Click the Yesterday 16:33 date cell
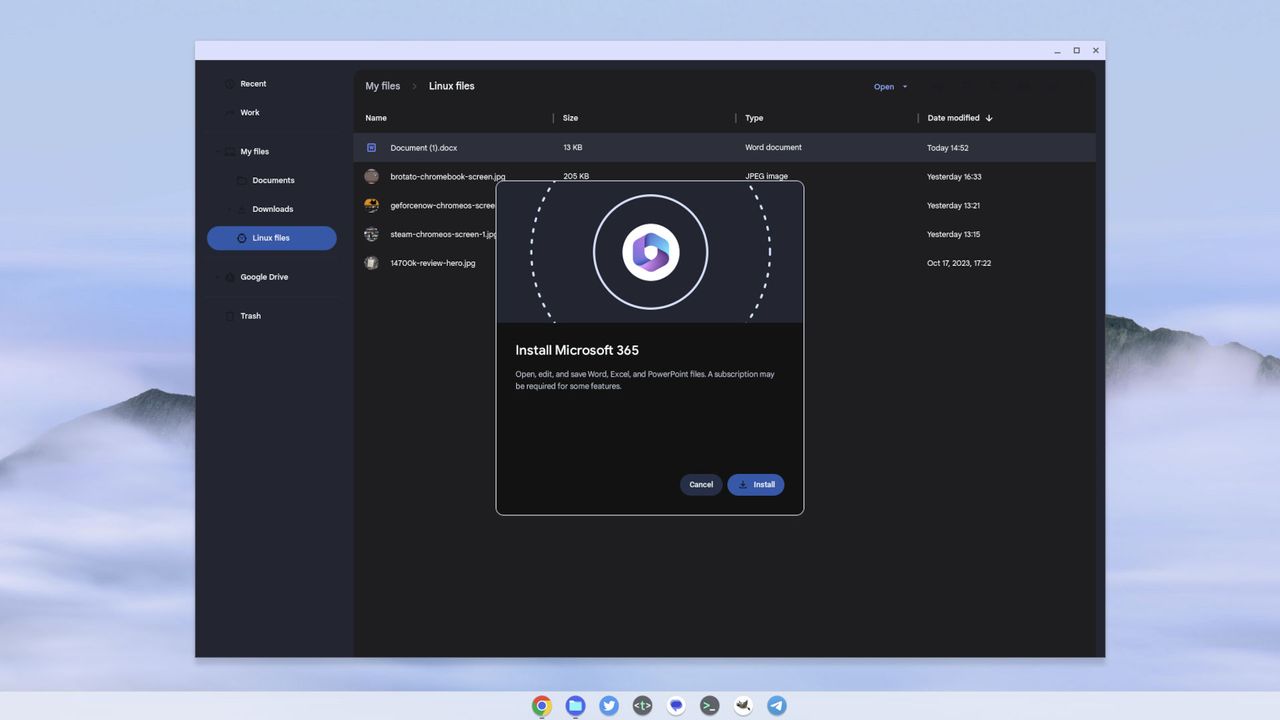This screenshot has height=720, width=1280. [x=954, y=177]
